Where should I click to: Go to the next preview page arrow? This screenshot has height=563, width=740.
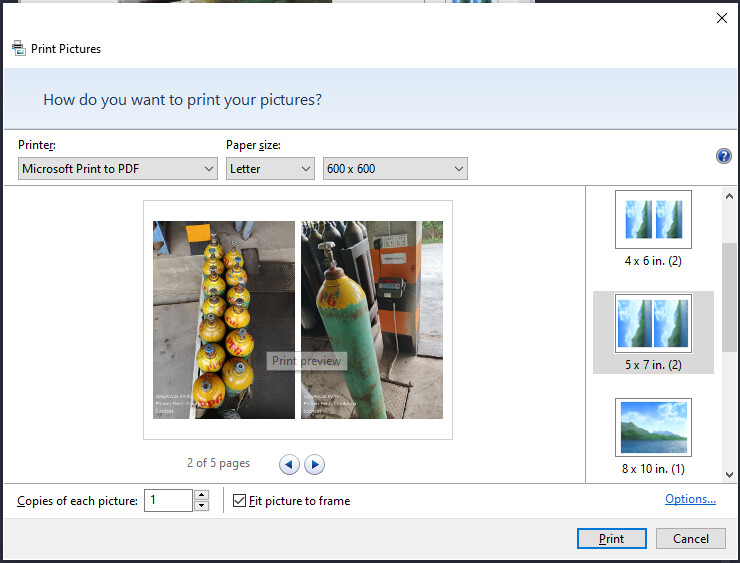point(314,464)
